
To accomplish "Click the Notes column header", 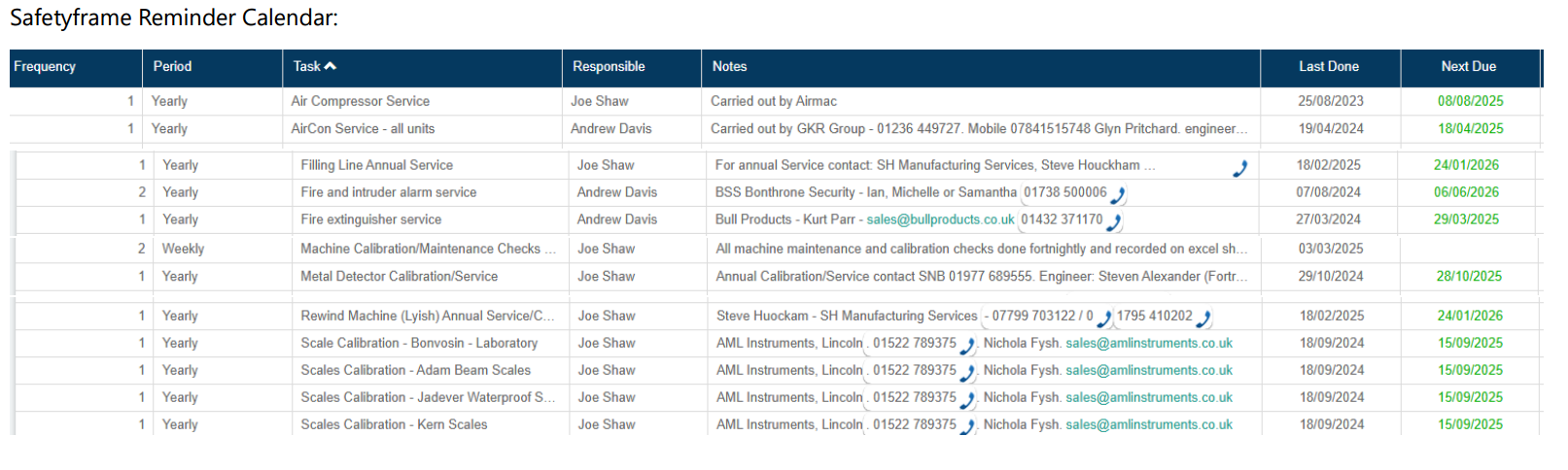I will tap(729, 66).
